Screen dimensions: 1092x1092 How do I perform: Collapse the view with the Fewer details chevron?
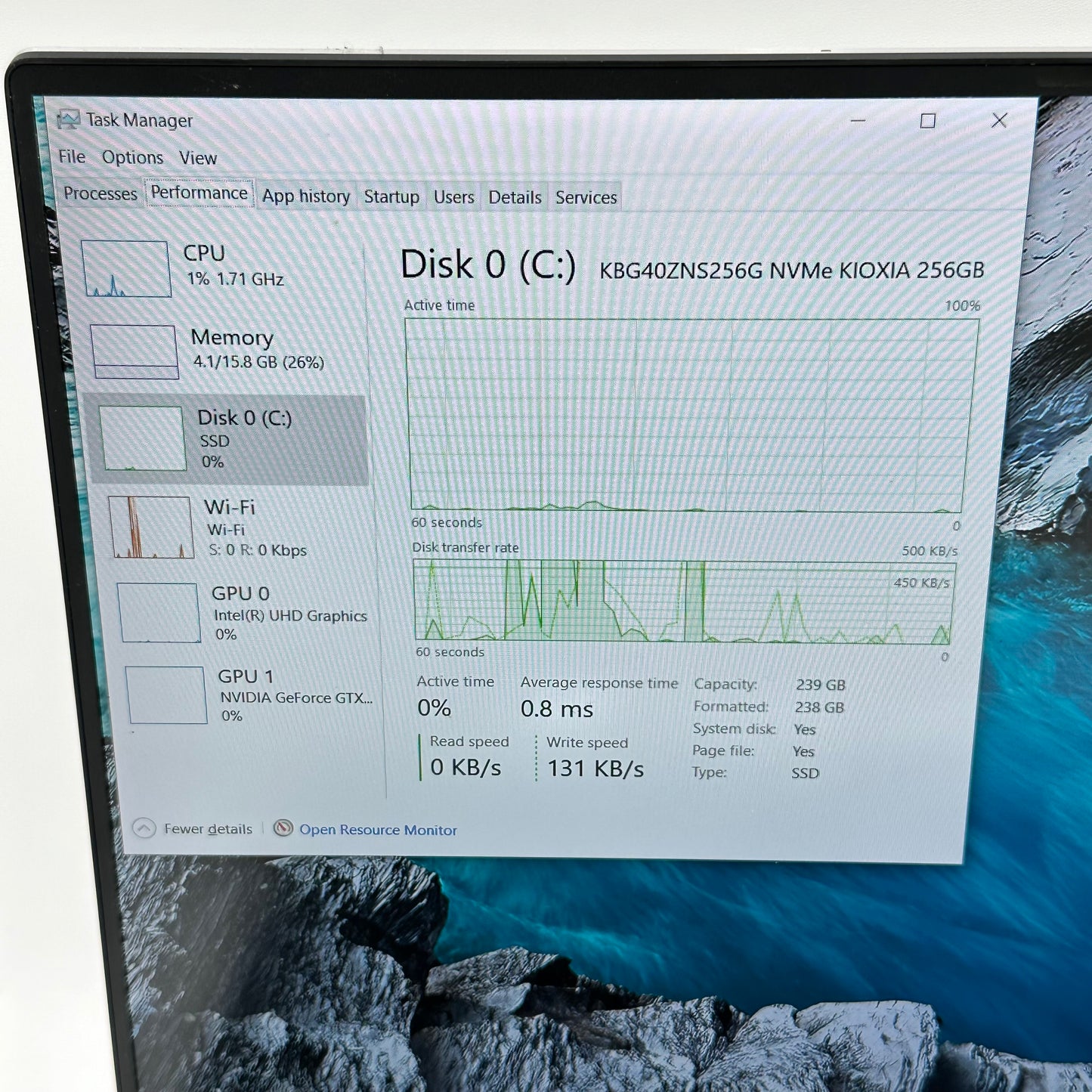click(144, 828)
